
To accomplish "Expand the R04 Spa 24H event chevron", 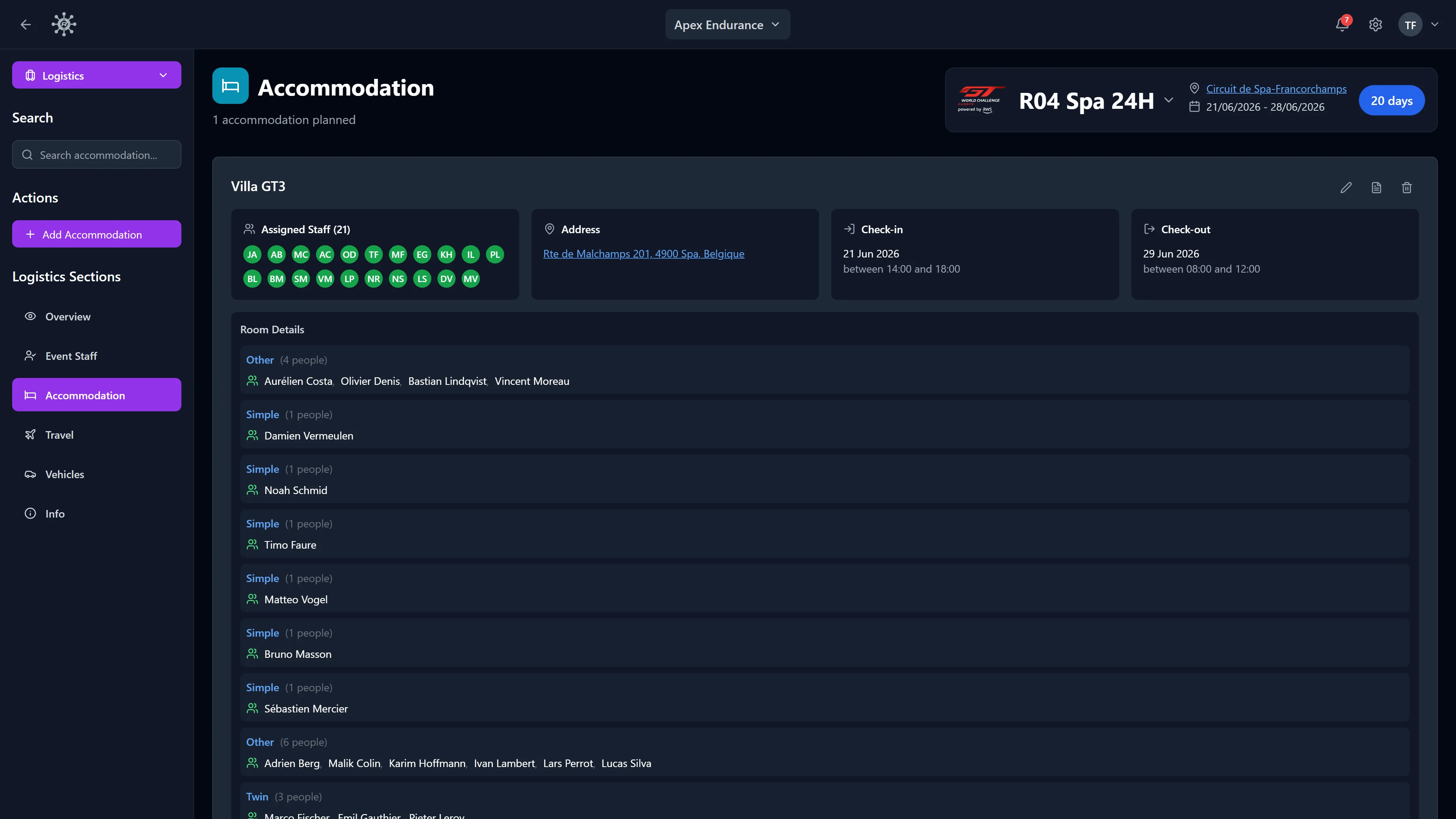I will pos(1168,100).
